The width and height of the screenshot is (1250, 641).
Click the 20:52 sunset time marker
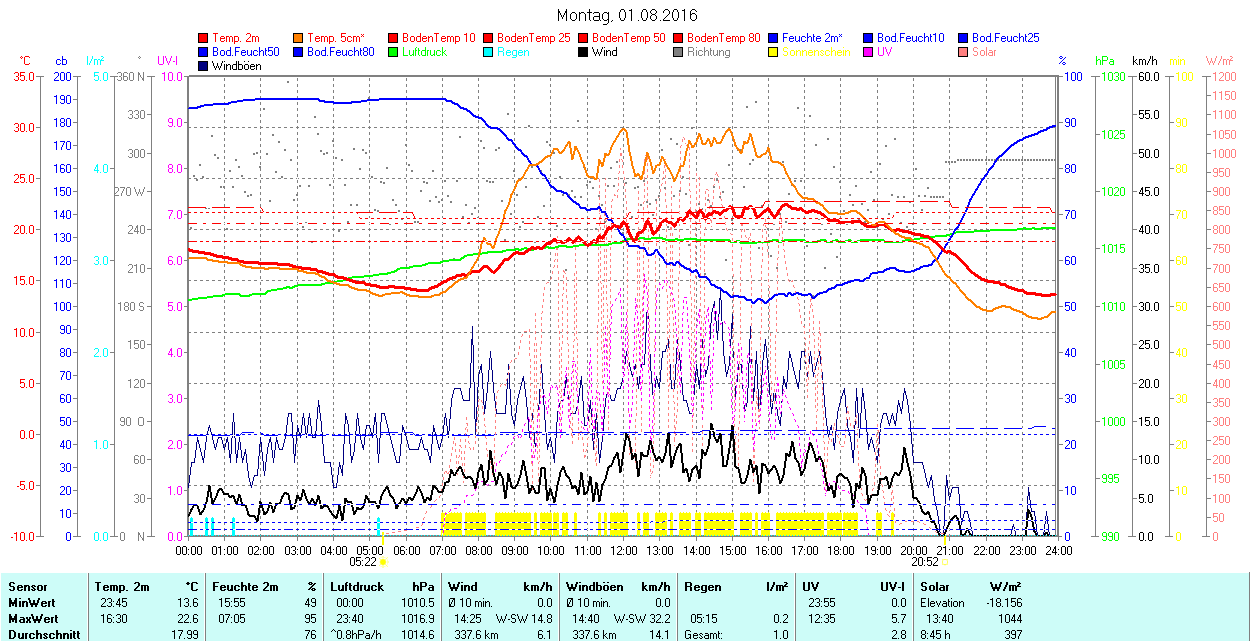(925, 562)
